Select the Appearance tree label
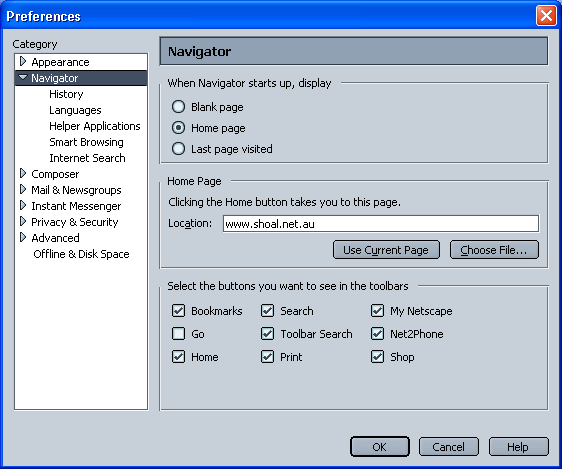This screenshot has width=562, height=469. pyautogui.click(x=60, y=62)
